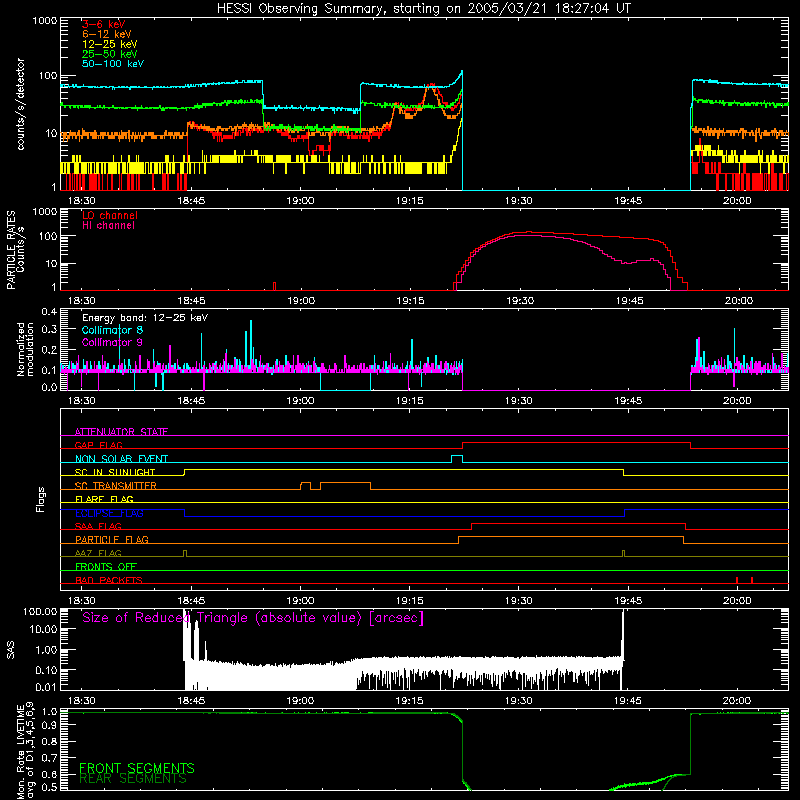Image resolution: width=800 pixels, height=800 pixels.
Task: Select the 'ATTENUATOR STATE' flag label
Action: [x=121, y=432]
